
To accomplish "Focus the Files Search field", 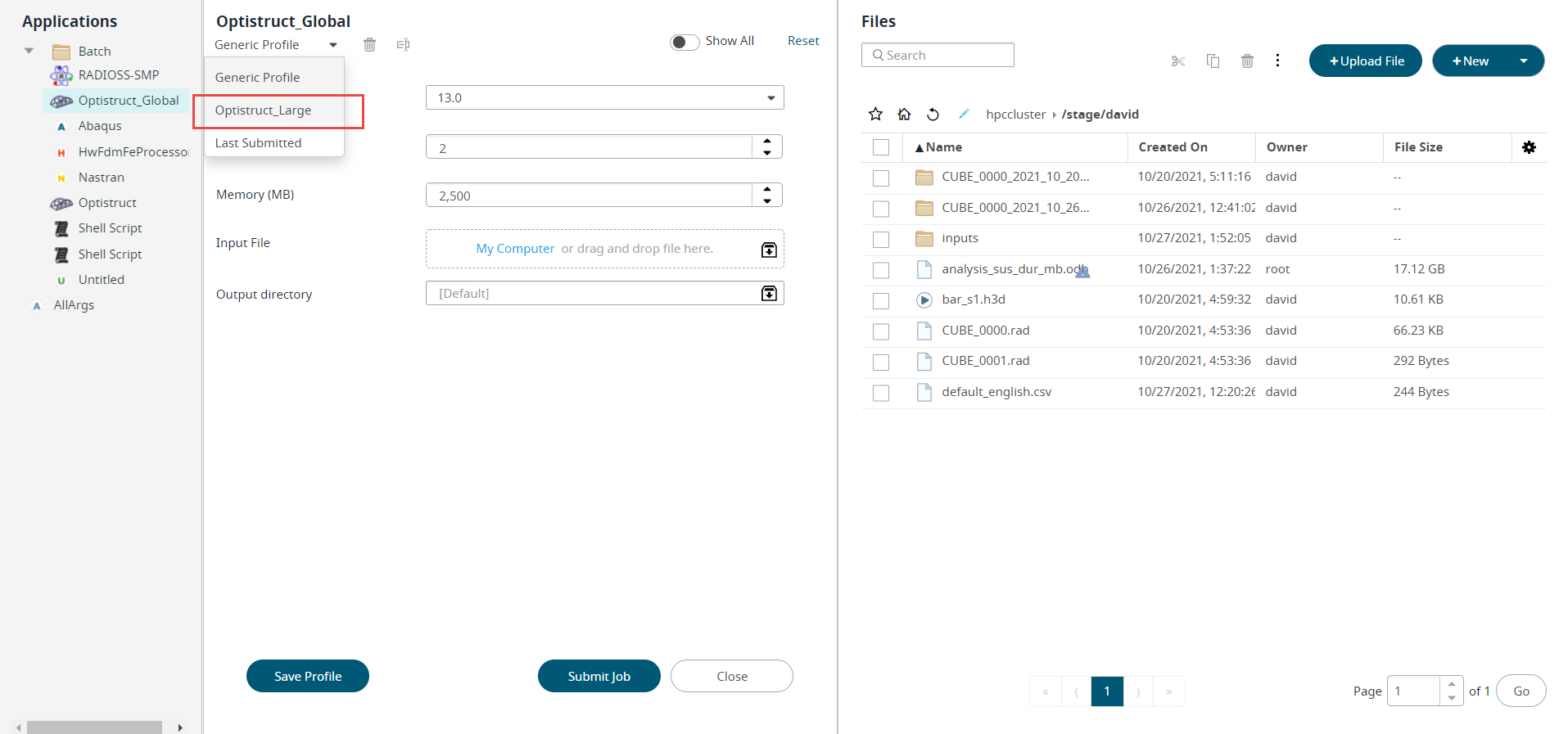I will click(x=938, y=55).
